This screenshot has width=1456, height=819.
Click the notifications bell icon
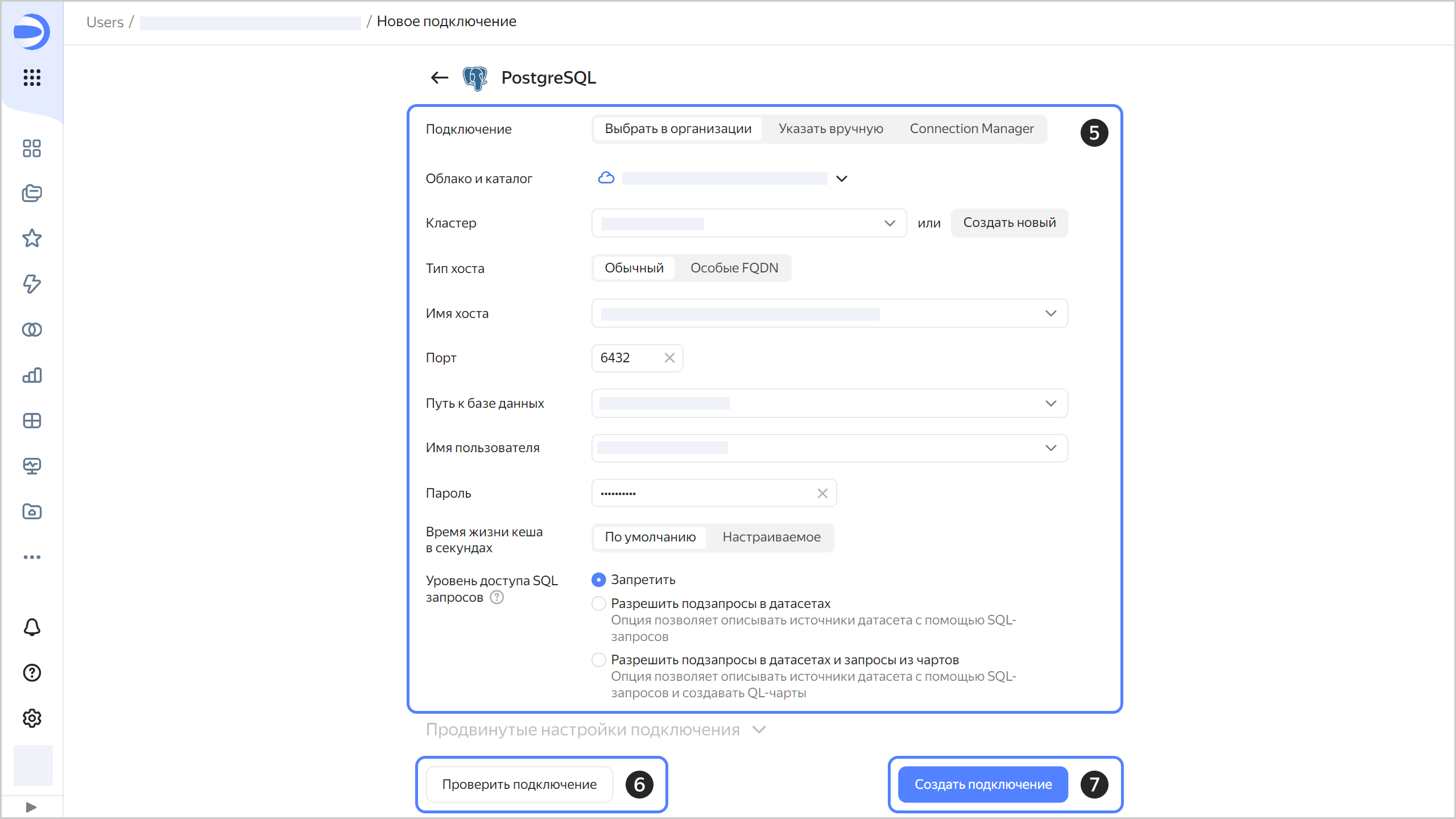(x=32, y=627)
